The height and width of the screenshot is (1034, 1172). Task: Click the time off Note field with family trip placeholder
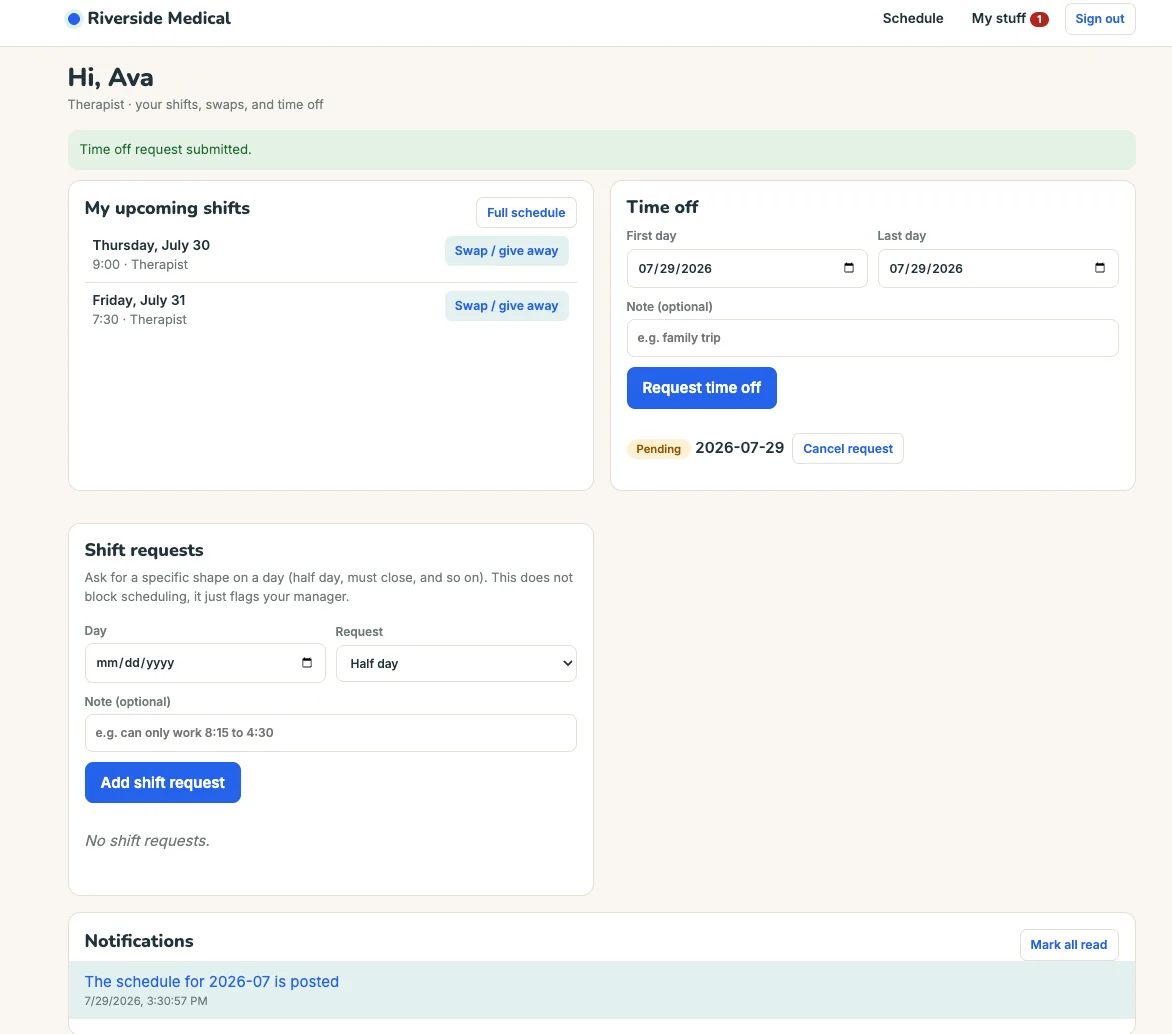[872, 338]
